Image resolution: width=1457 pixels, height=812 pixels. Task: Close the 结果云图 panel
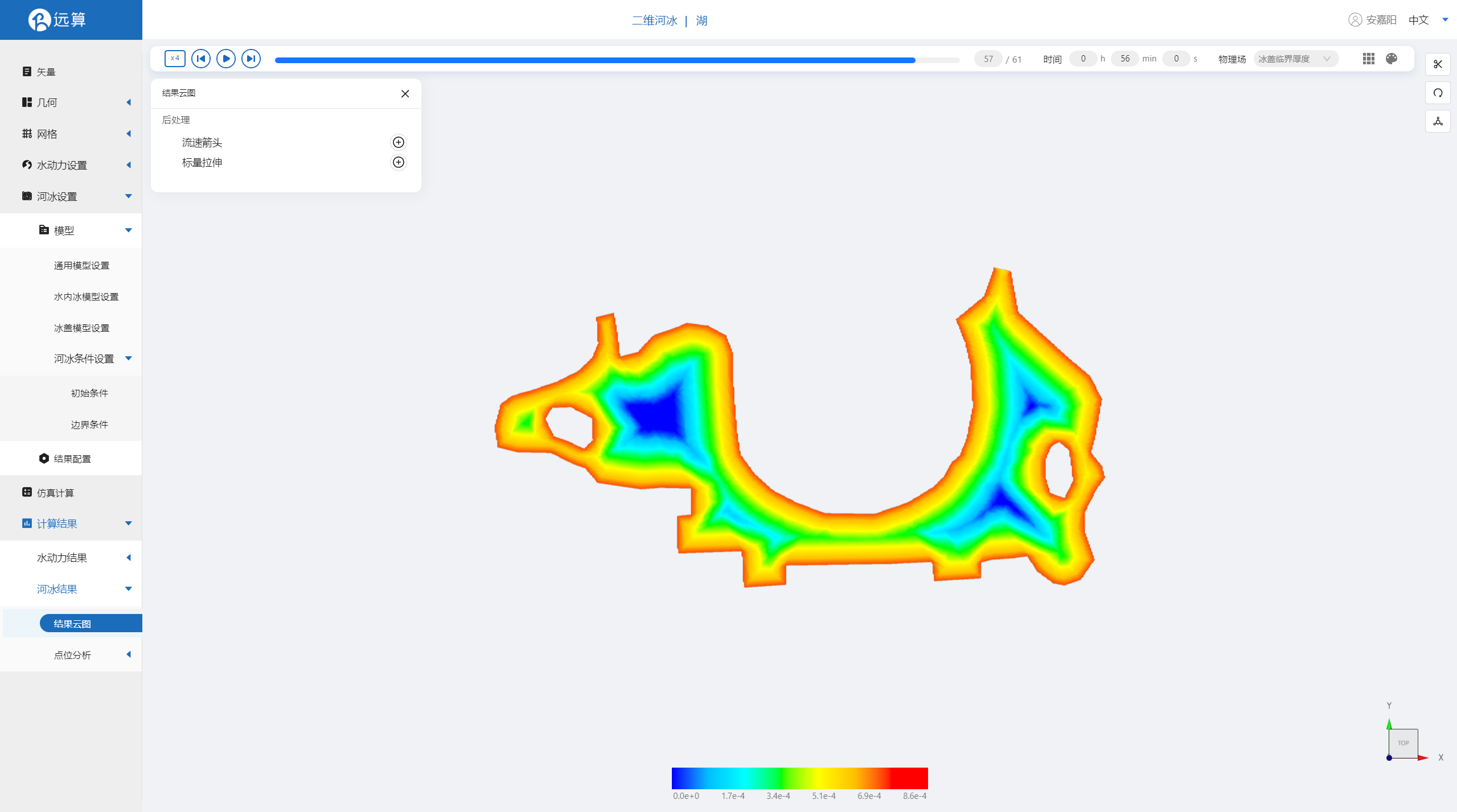click(x=405, y=93)
